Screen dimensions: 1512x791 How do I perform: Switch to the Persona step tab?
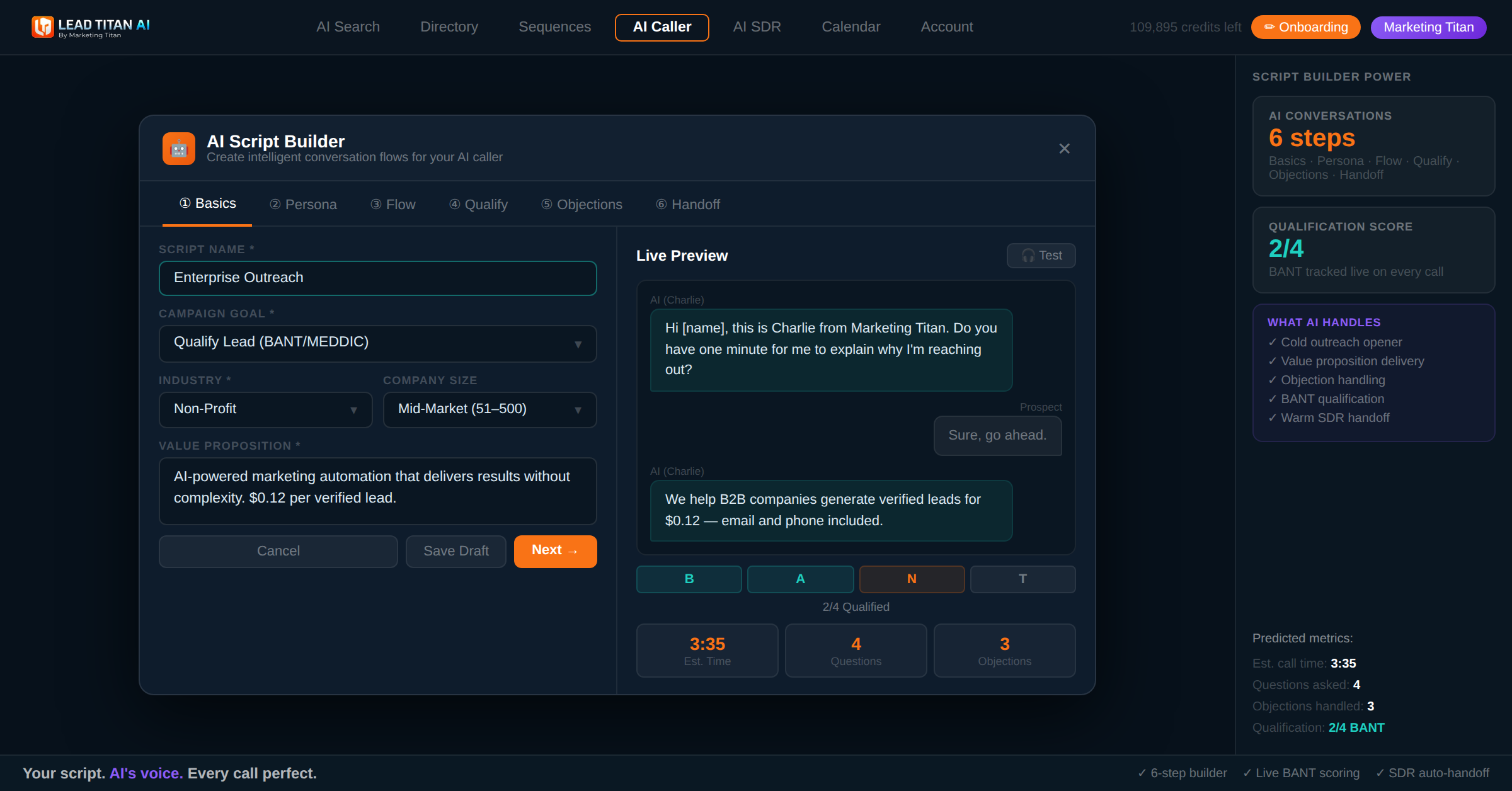(x=303, y=205)
